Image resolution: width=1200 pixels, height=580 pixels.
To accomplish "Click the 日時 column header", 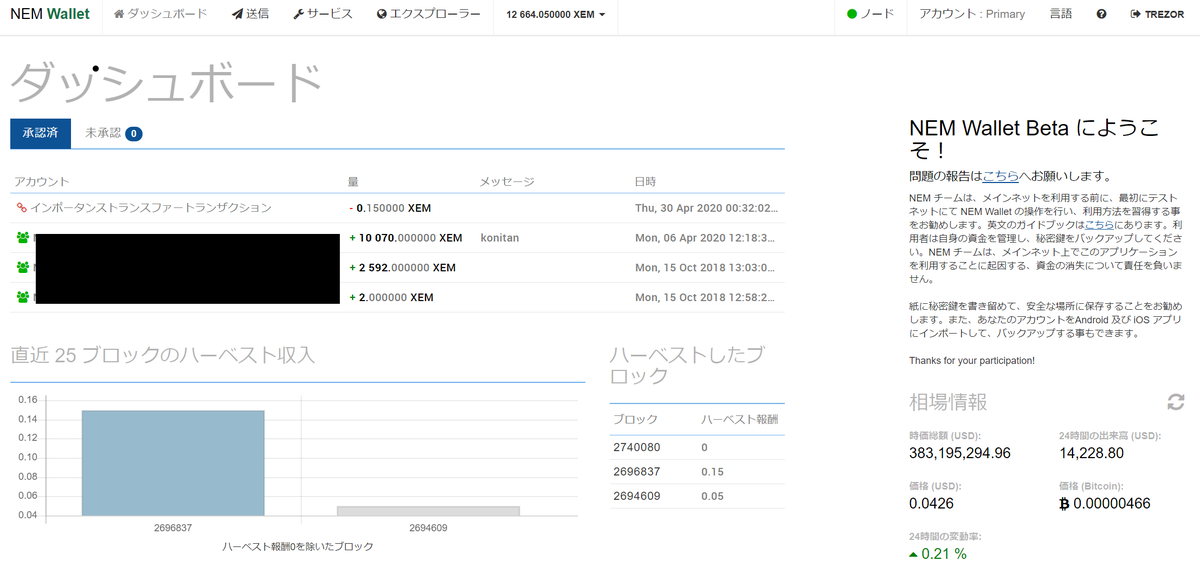I will click(645, 181).
